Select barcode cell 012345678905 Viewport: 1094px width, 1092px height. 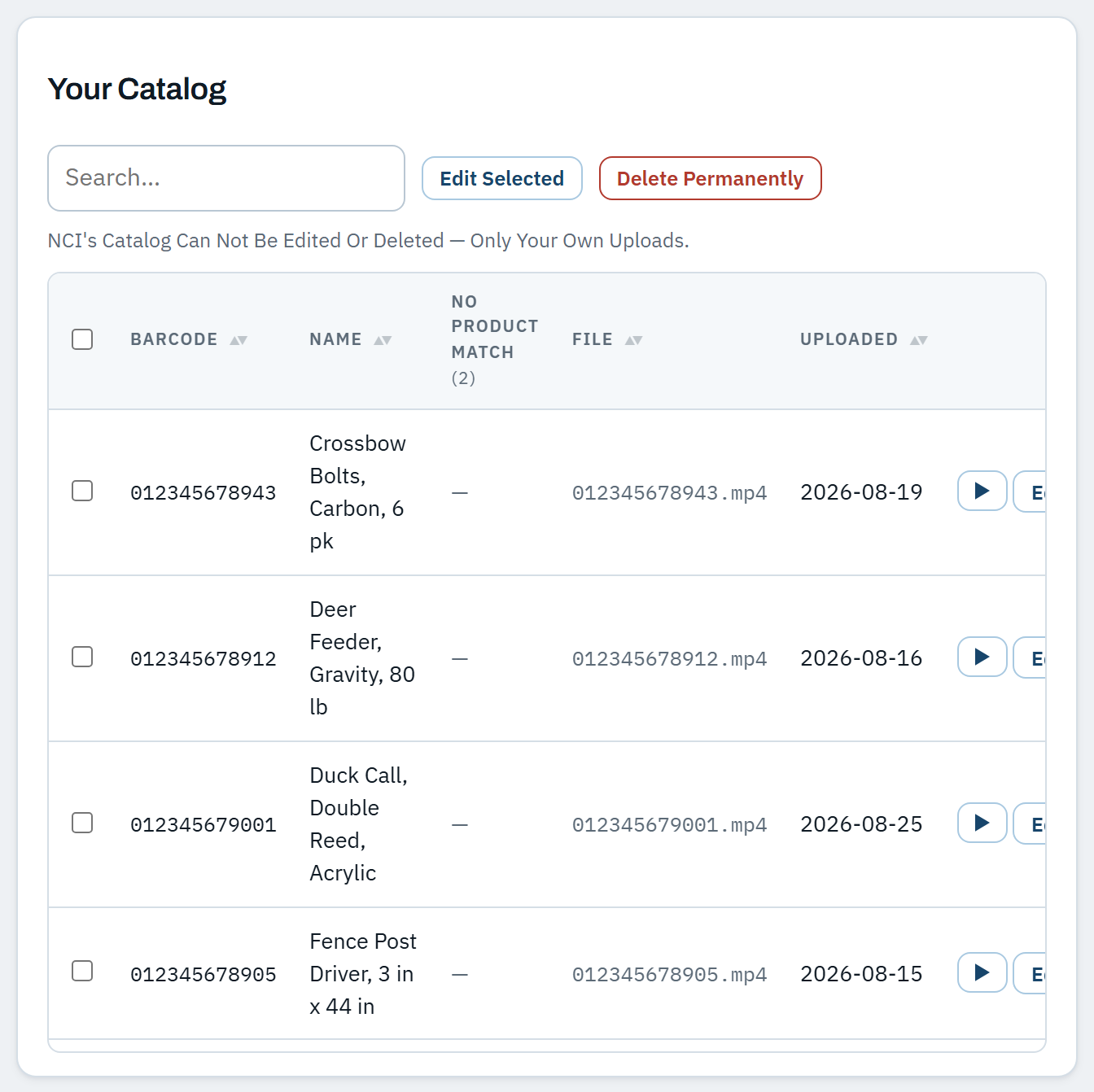click(203, 975)
